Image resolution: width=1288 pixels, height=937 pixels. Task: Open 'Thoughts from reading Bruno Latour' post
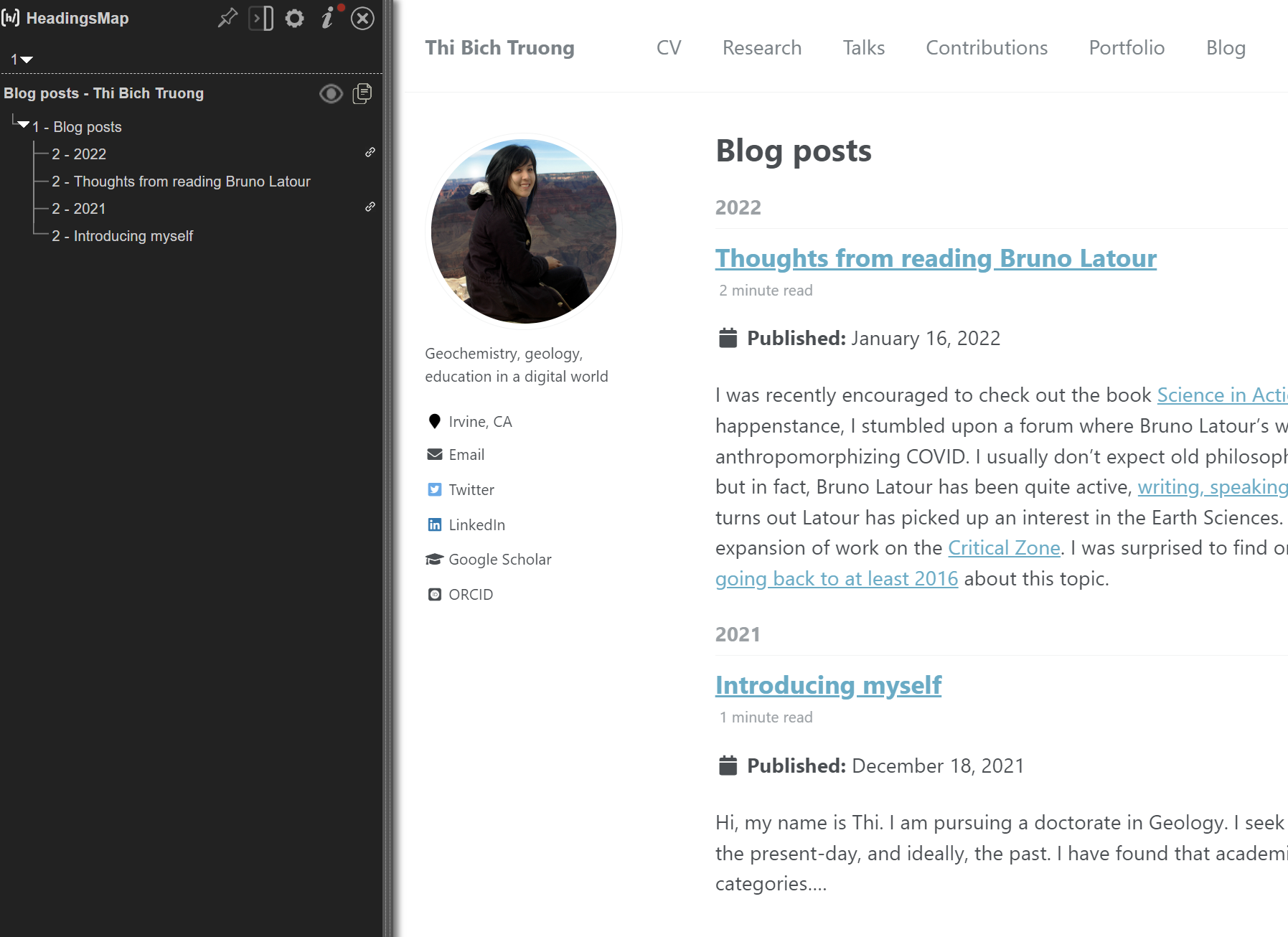[x=936, y=258]
